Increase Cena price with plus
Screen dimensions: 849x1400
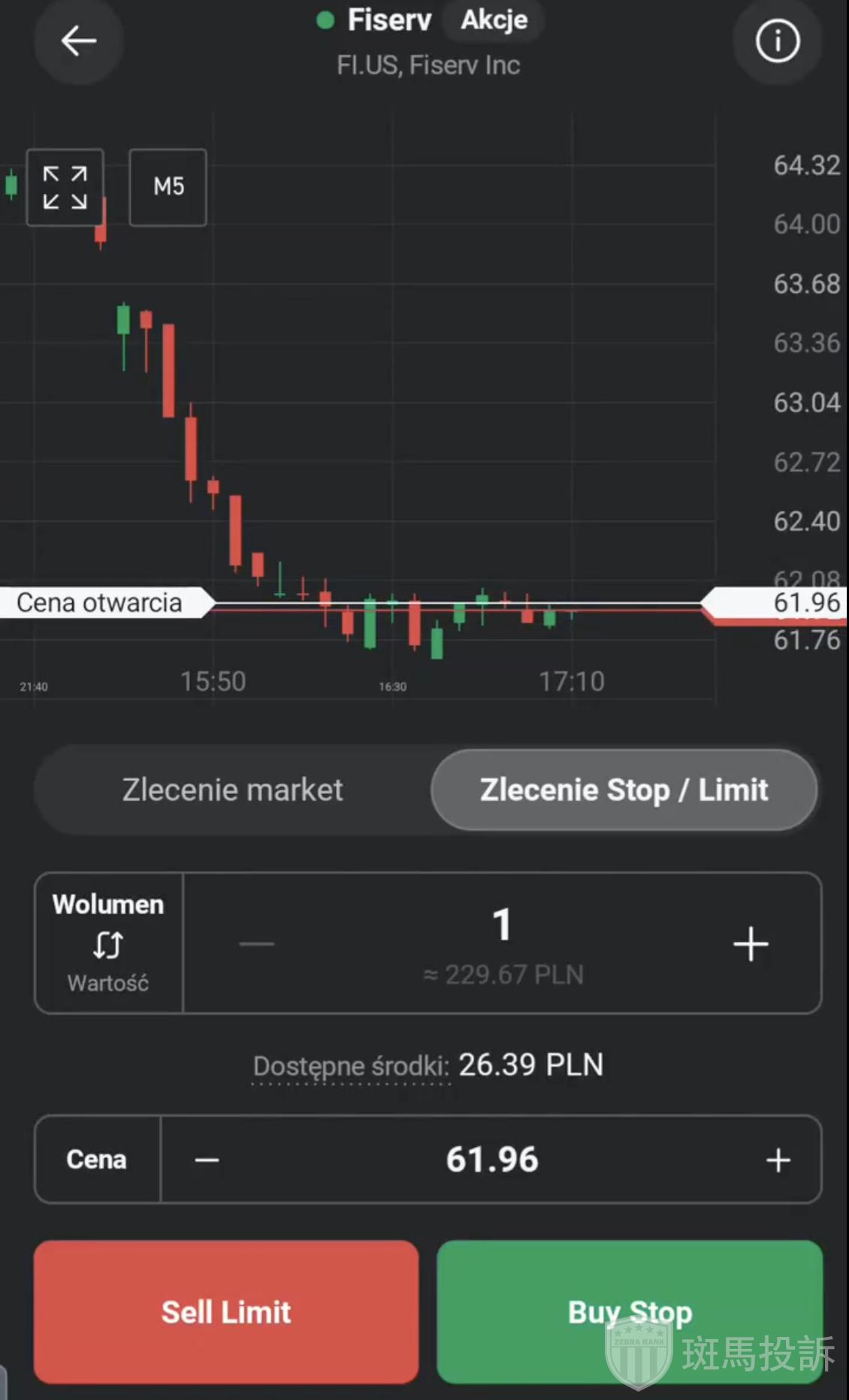tap(778, 1160)
